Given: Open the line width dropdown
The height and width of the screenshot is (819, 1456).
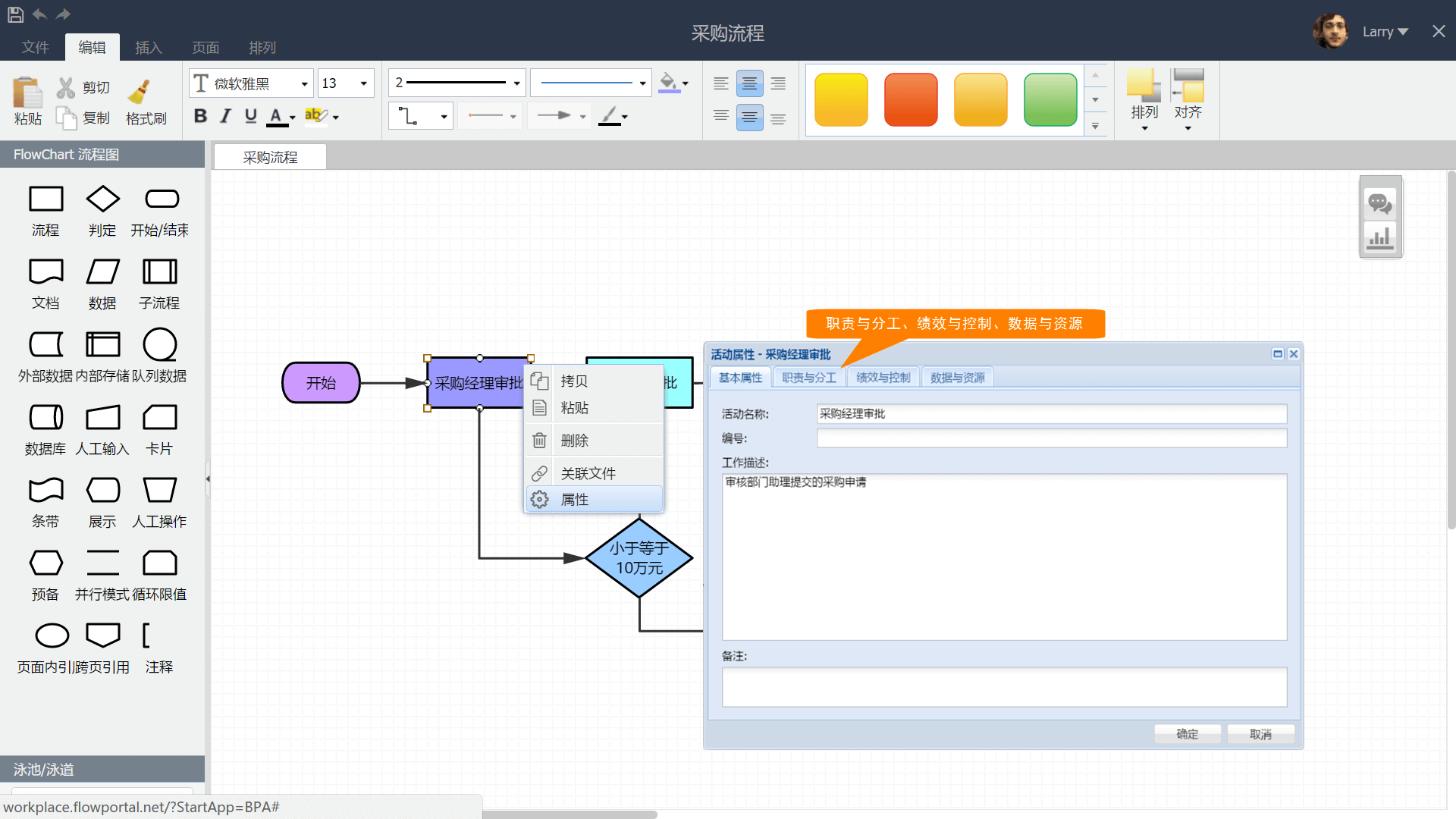Looking at the screenshot, I should coord(516,83).
